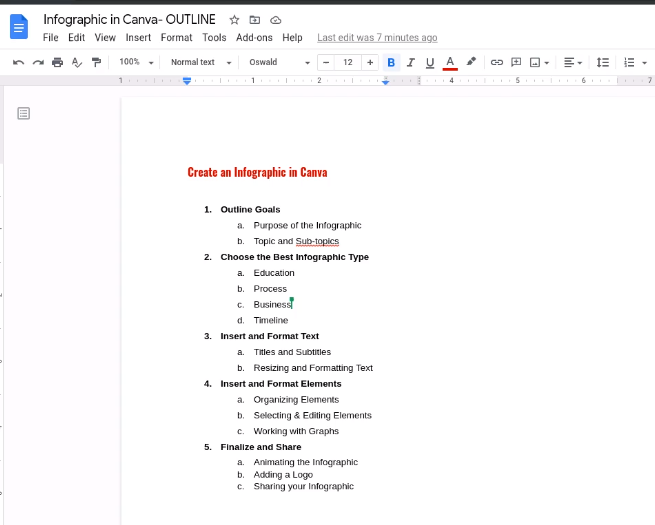Click the Redo arrow
655x525 pixels.
click(38, 62)
